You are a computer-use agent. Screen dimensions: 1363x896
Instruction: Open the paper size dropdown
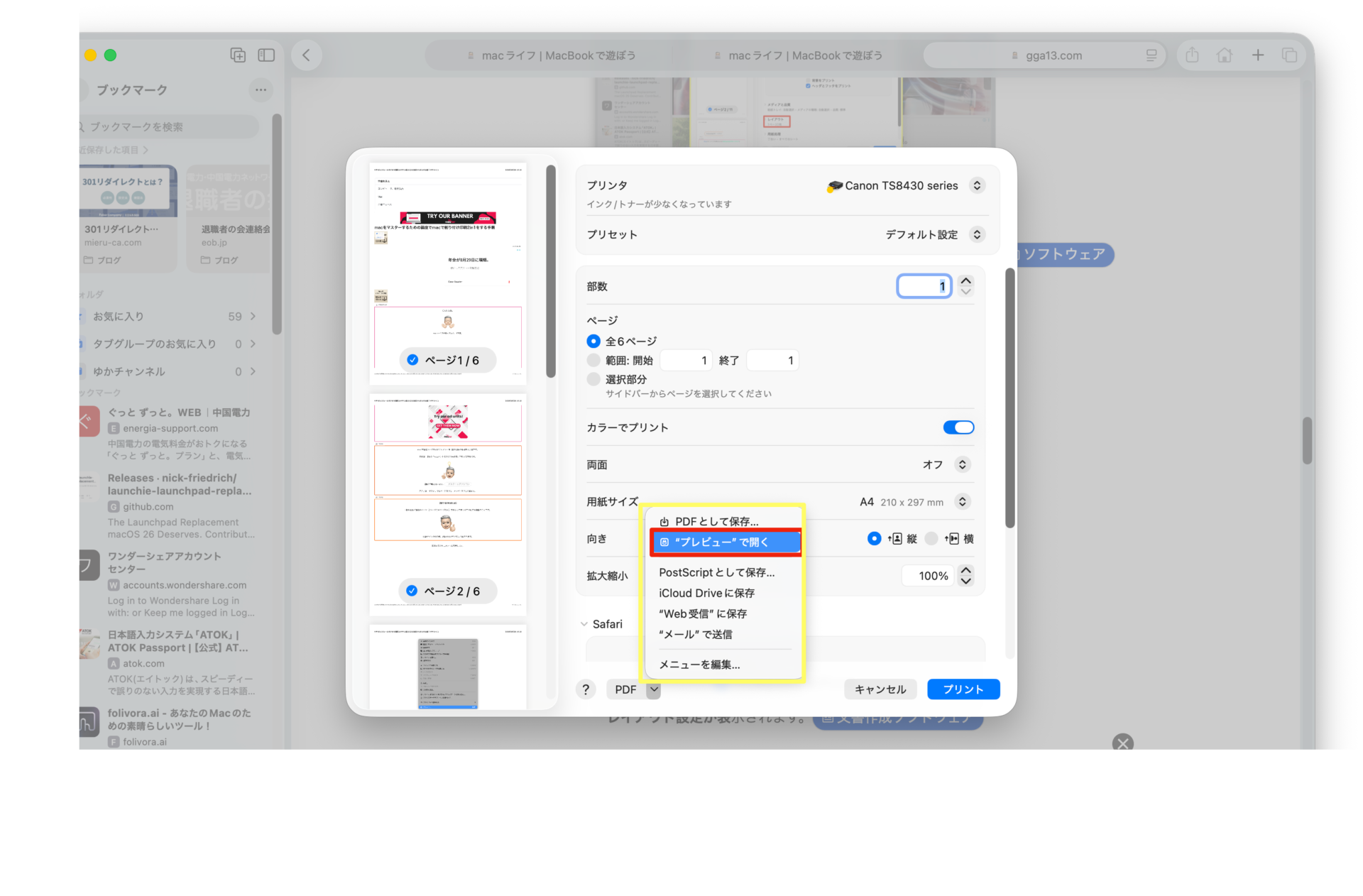[963, 502]
